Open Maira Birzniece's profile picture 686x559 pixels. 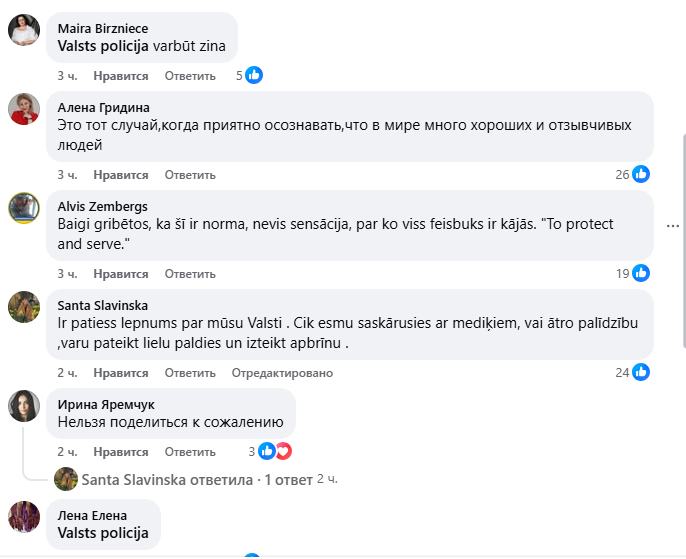click(x=24, y=30)
